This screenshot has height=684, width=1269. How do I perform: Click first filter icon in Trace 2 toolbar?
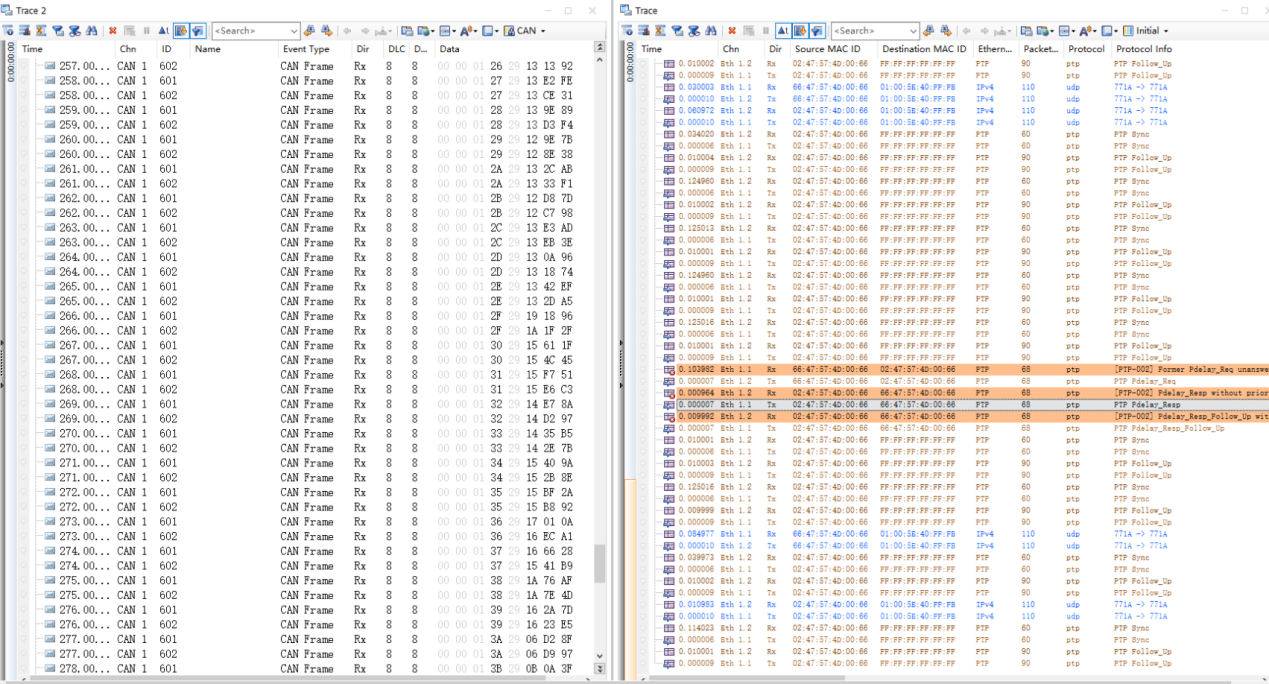[9, 31]
